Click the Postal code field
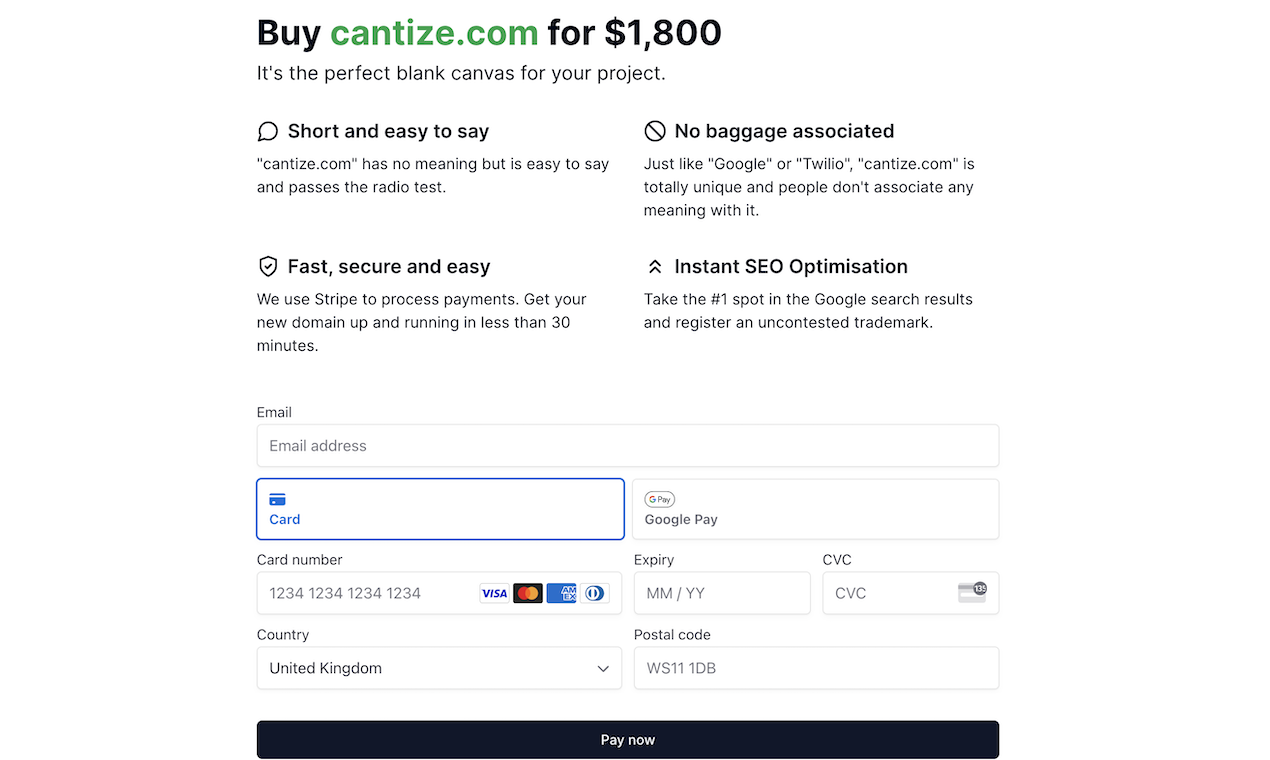This screenshot has height=760, width=1270. click(x=816, y=668)
